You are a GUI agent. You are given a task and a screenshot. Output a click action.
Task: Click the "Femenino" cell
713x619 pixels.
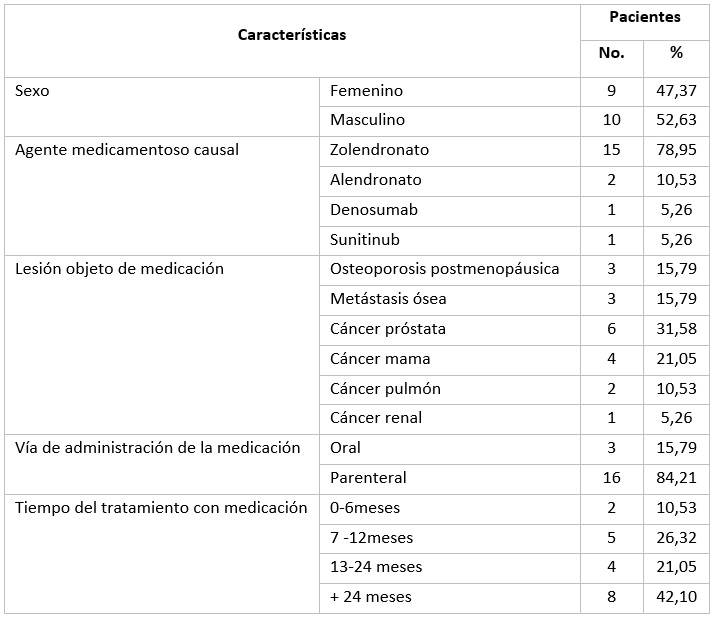click(x=366, y=91)
